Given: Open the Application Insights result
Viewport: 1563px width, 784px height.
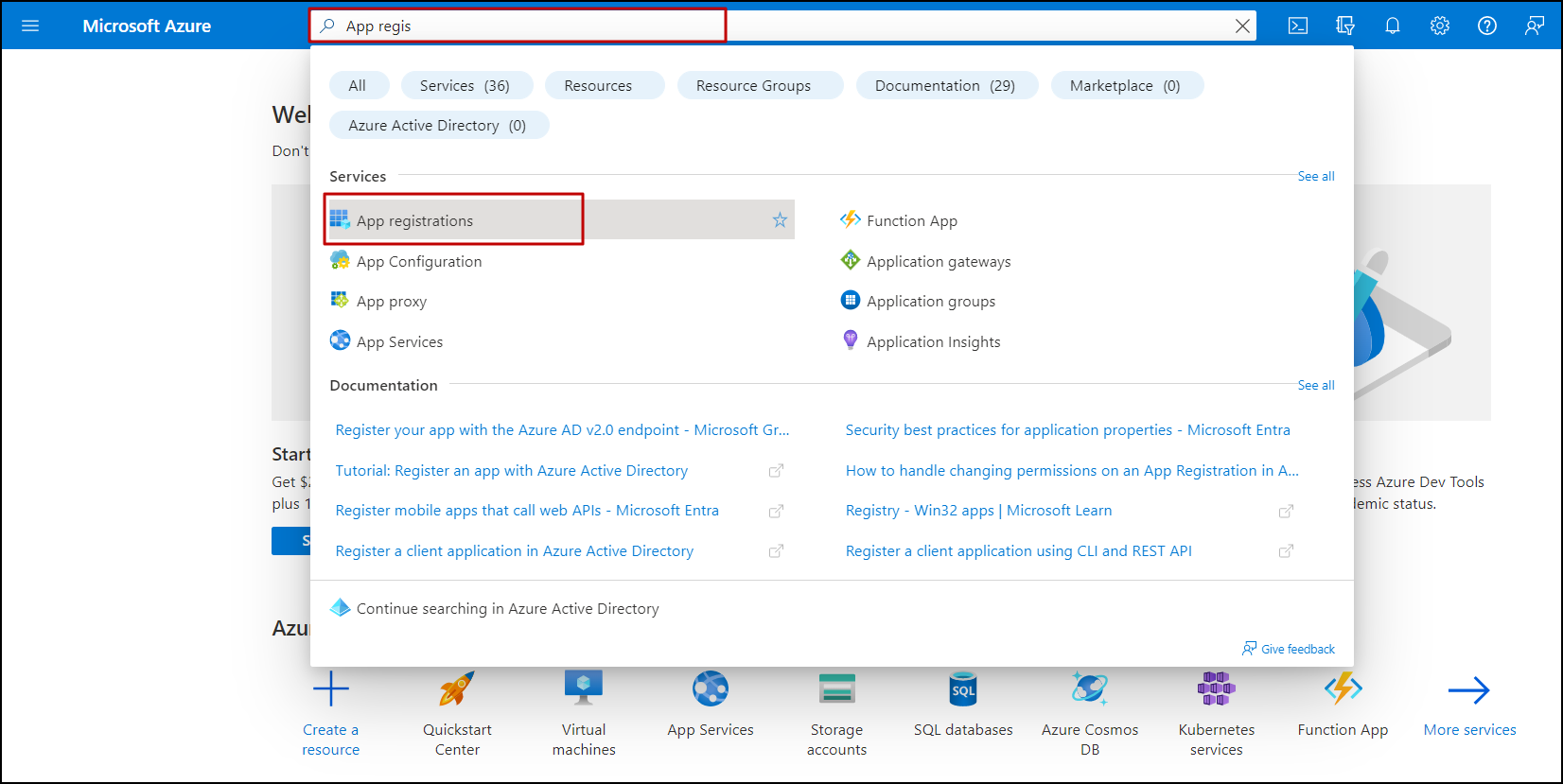Looking at the screenshot, I should 933,341.
